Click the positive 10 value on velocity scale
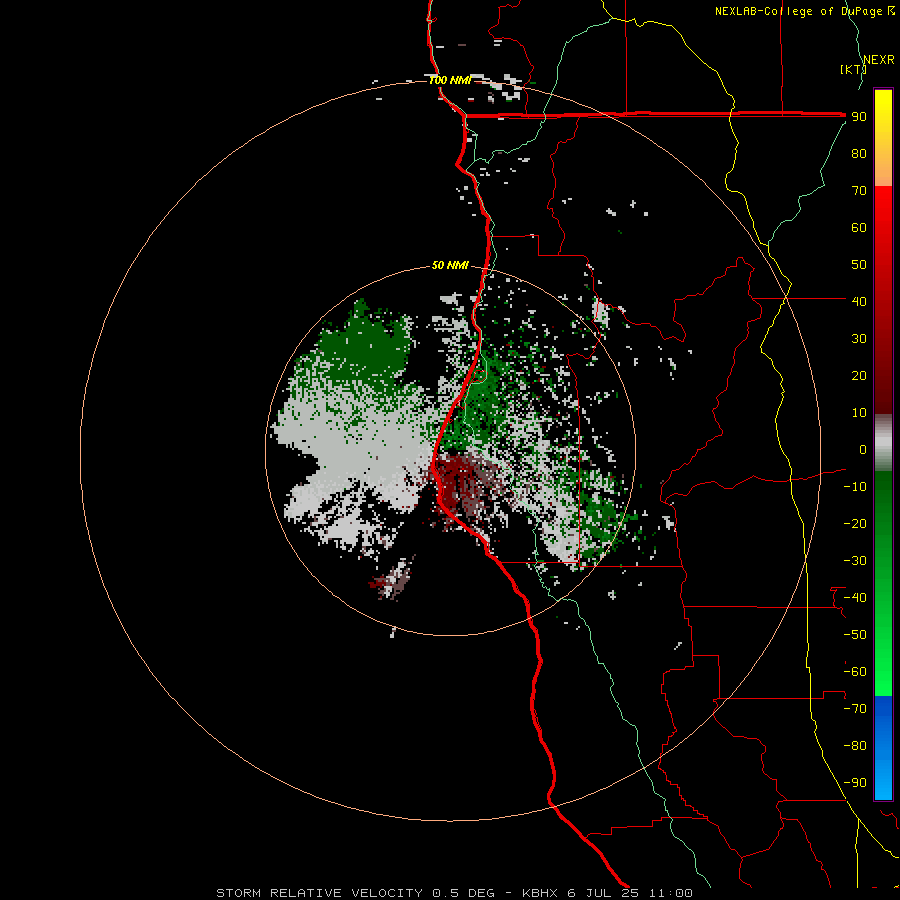This screenshot has height=900, width=900. 859,413
